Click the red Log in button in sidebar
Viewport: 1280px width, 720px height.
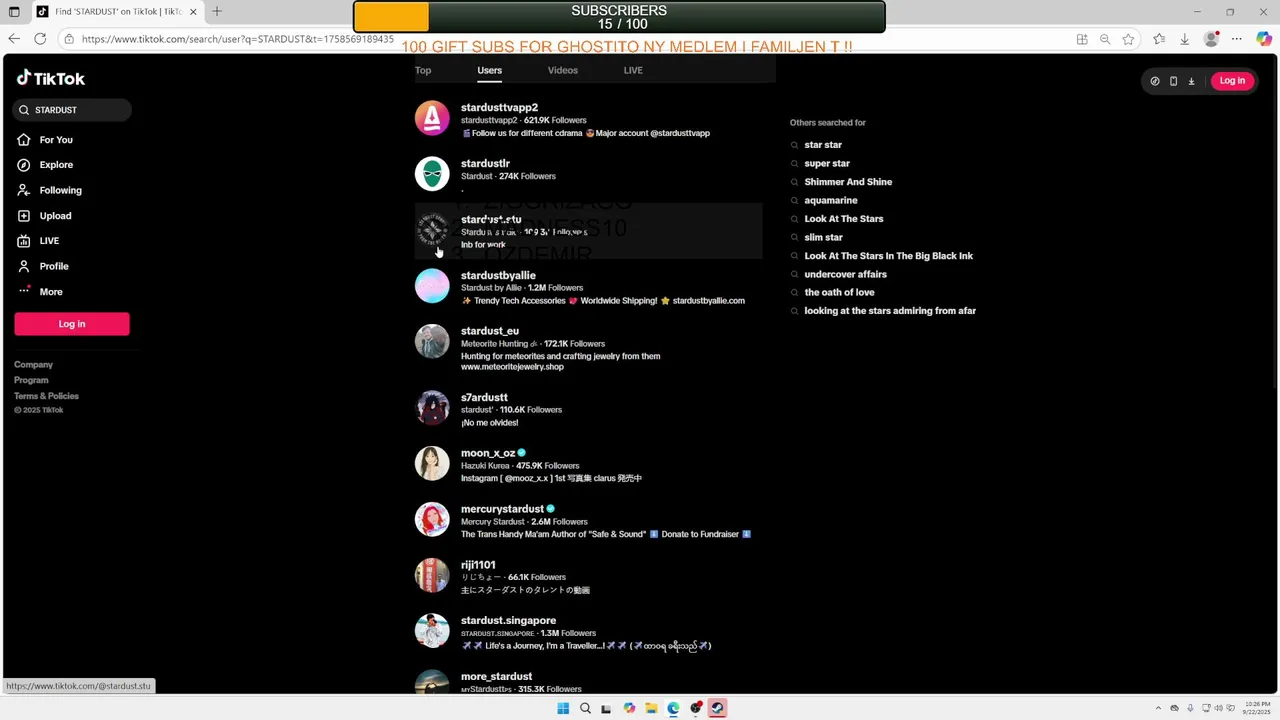click(x=72, y=324)
